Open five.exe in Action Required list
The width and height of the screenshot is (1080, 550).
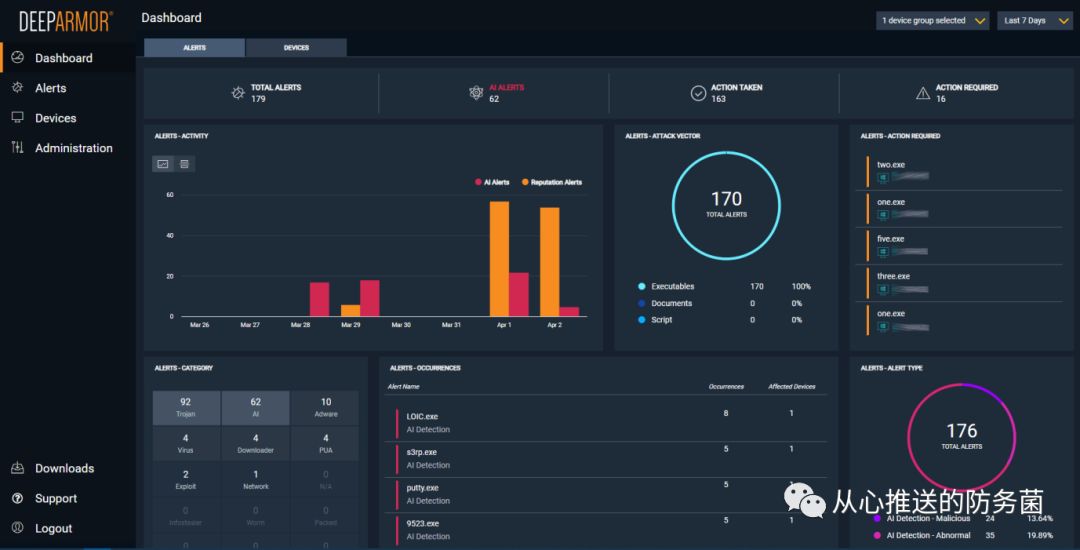964,246
